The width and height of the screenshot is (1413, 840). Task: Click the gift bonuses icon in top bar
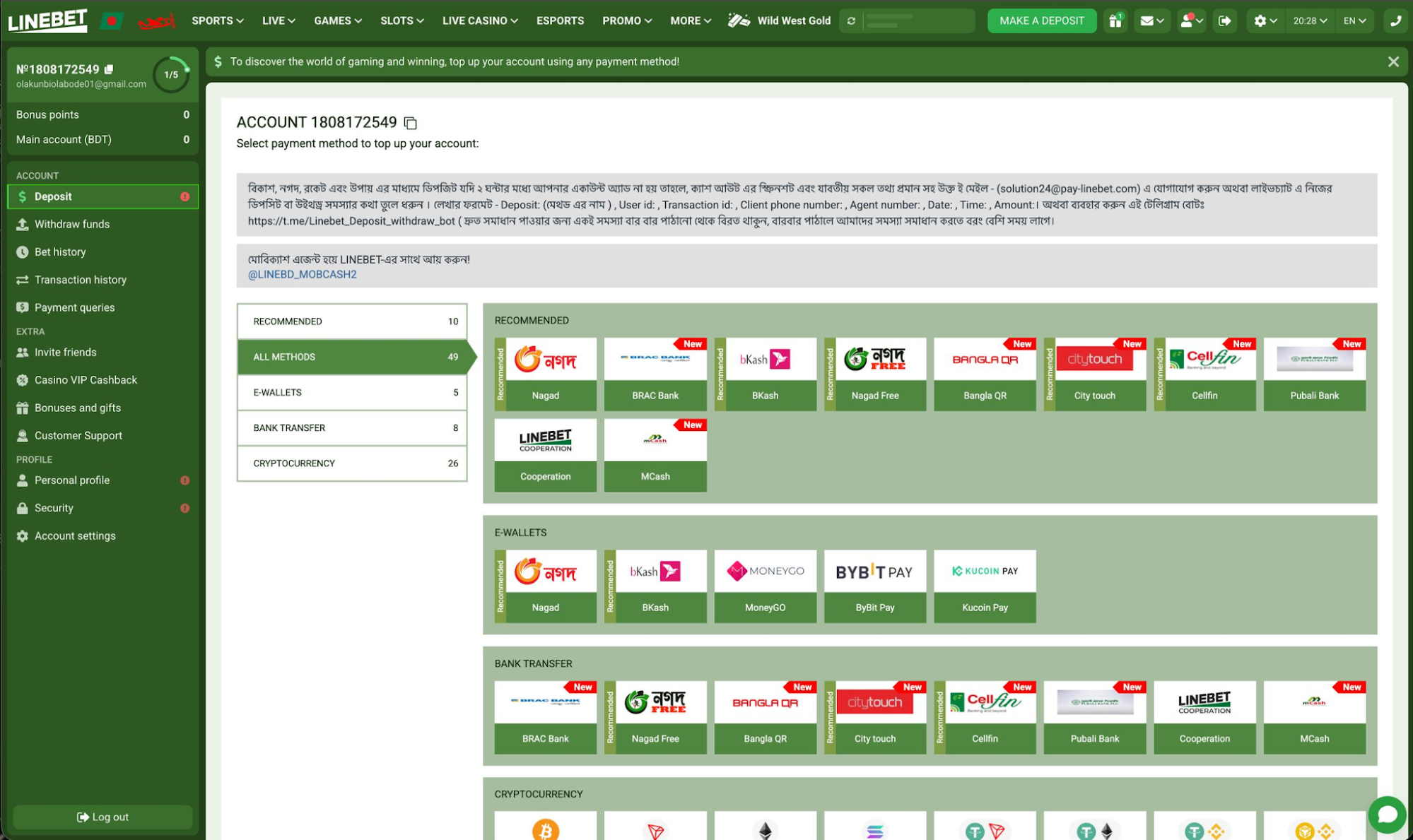pos(1115,21)
